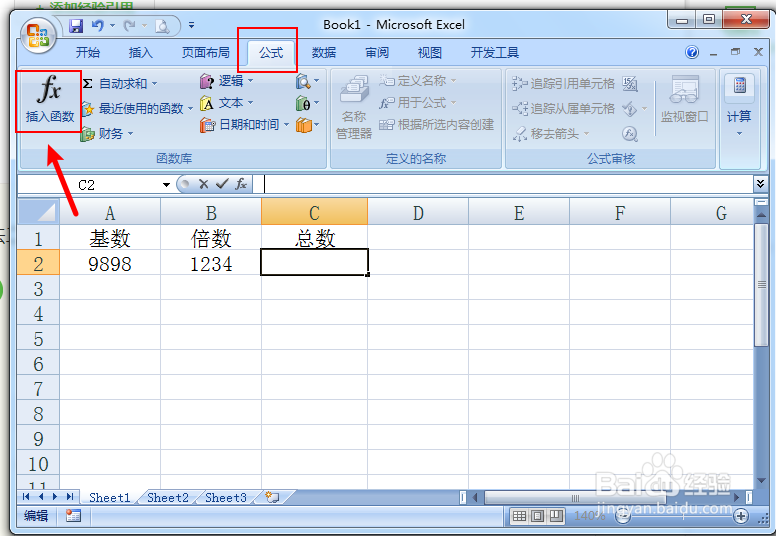The image size is (776, 536).
Task: Switch to Normal view in status bar
Action: 519,516
